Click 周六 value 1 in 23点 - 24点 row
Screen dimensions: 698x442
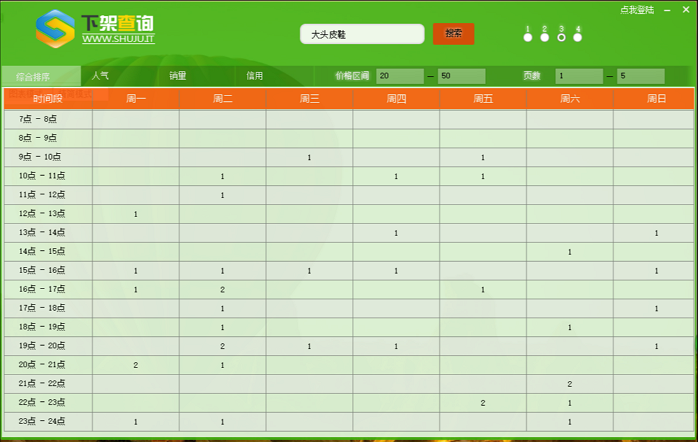[570, 422]
